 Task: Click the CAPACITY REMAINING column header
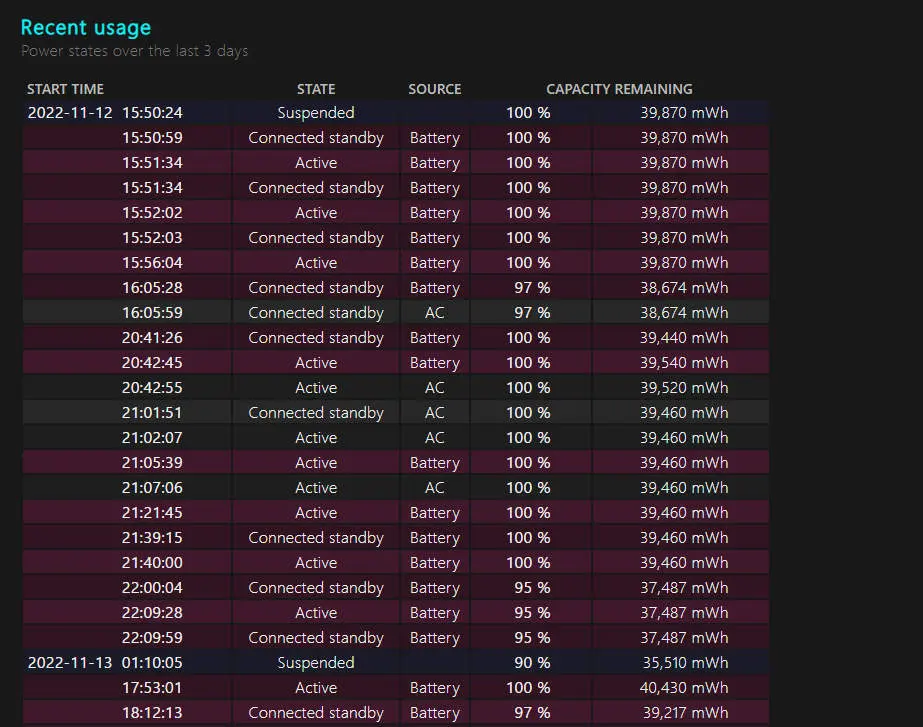[x=619, y=89]
